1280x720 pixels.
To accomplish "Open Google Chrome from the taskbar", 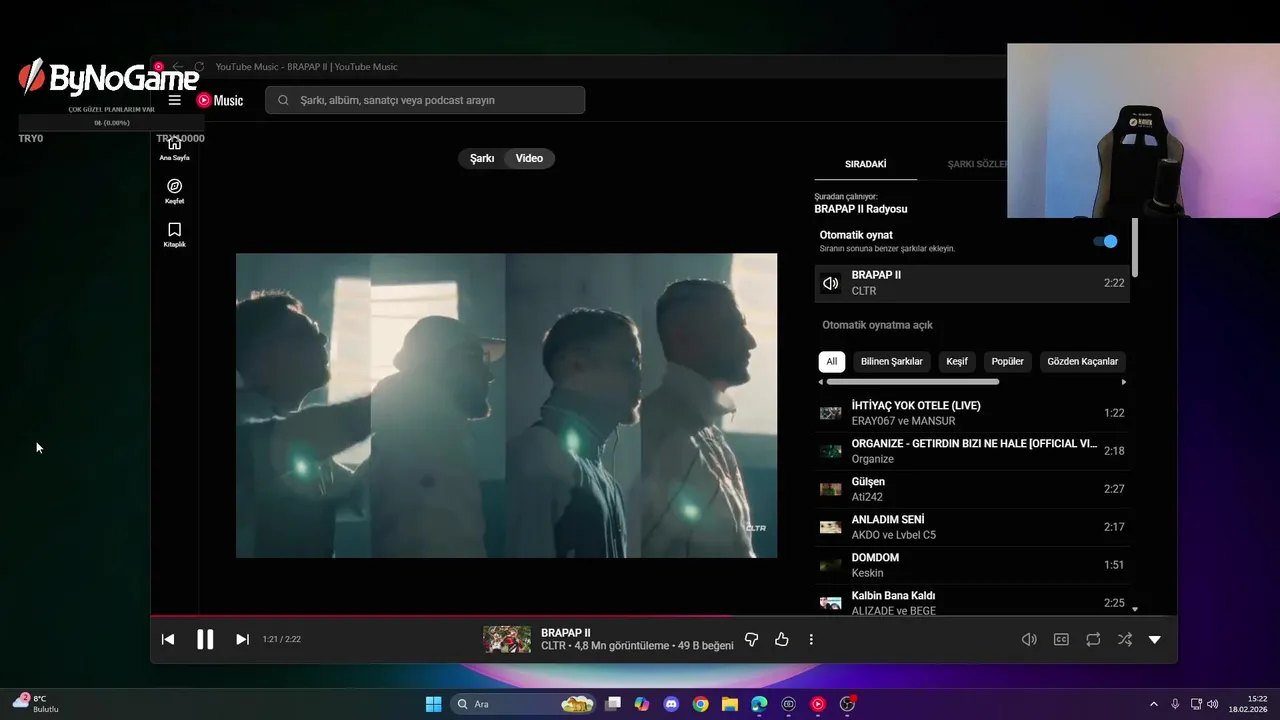I will pos(700,704).
